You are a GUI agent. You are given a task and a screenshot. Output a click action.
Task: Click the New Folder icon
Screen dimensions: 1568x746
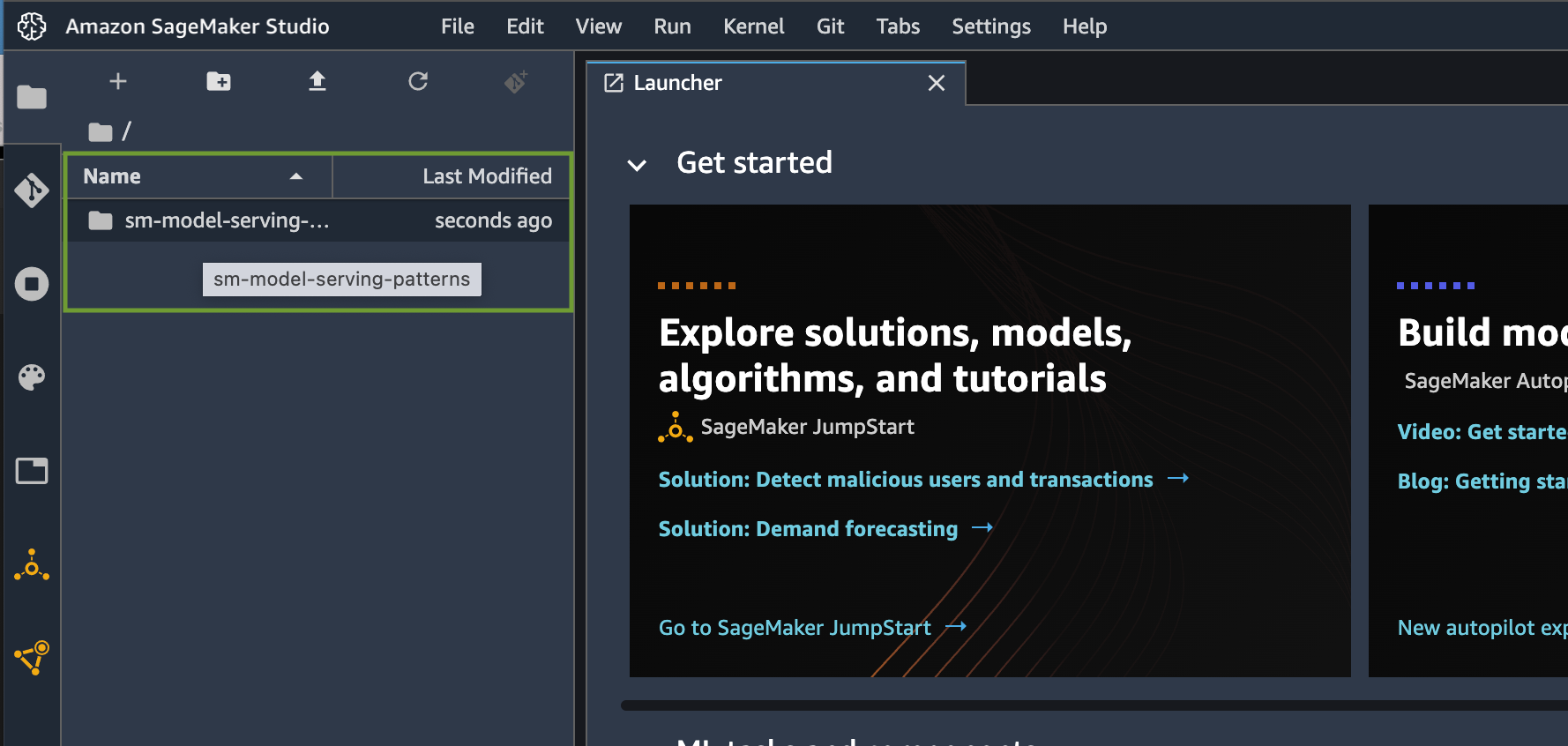tap(219, 81)
